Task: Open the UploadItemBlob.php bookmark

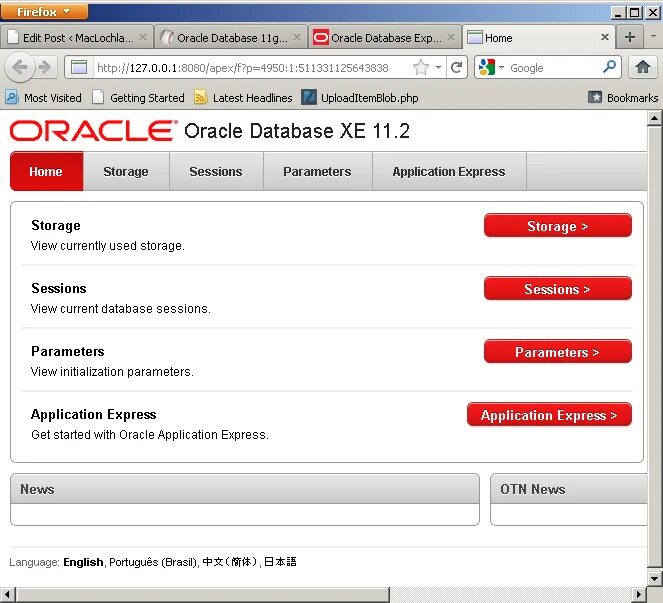Action: coord(360,98)
